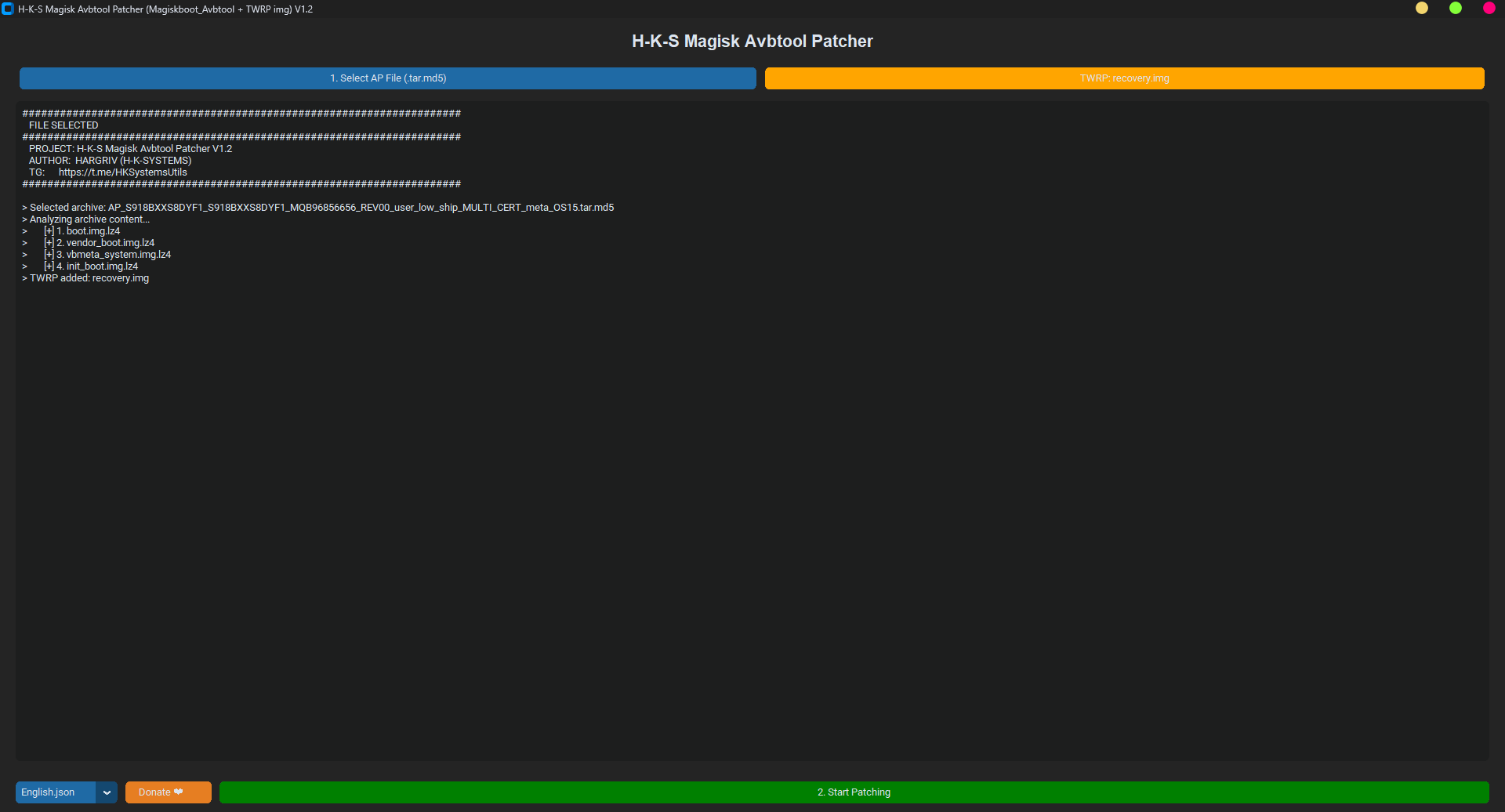This screenshot has height=812, width=1505.
Task: Toggle the [+] marker for vbmeta_system.img.lz4
Action: pos(49,254)
